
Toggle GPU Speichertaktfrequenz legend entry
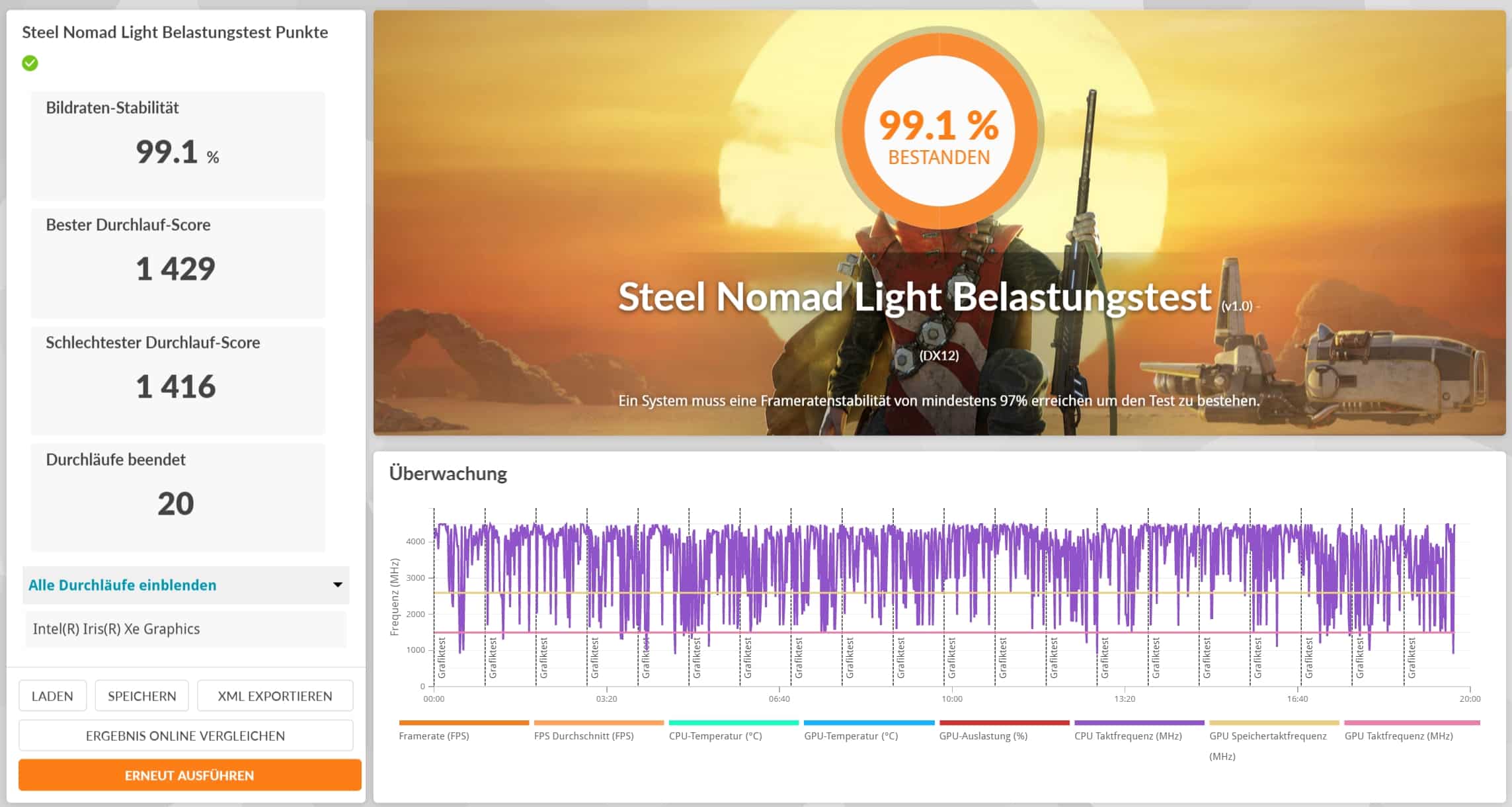pyautogui.click(x=1267, y=736)
